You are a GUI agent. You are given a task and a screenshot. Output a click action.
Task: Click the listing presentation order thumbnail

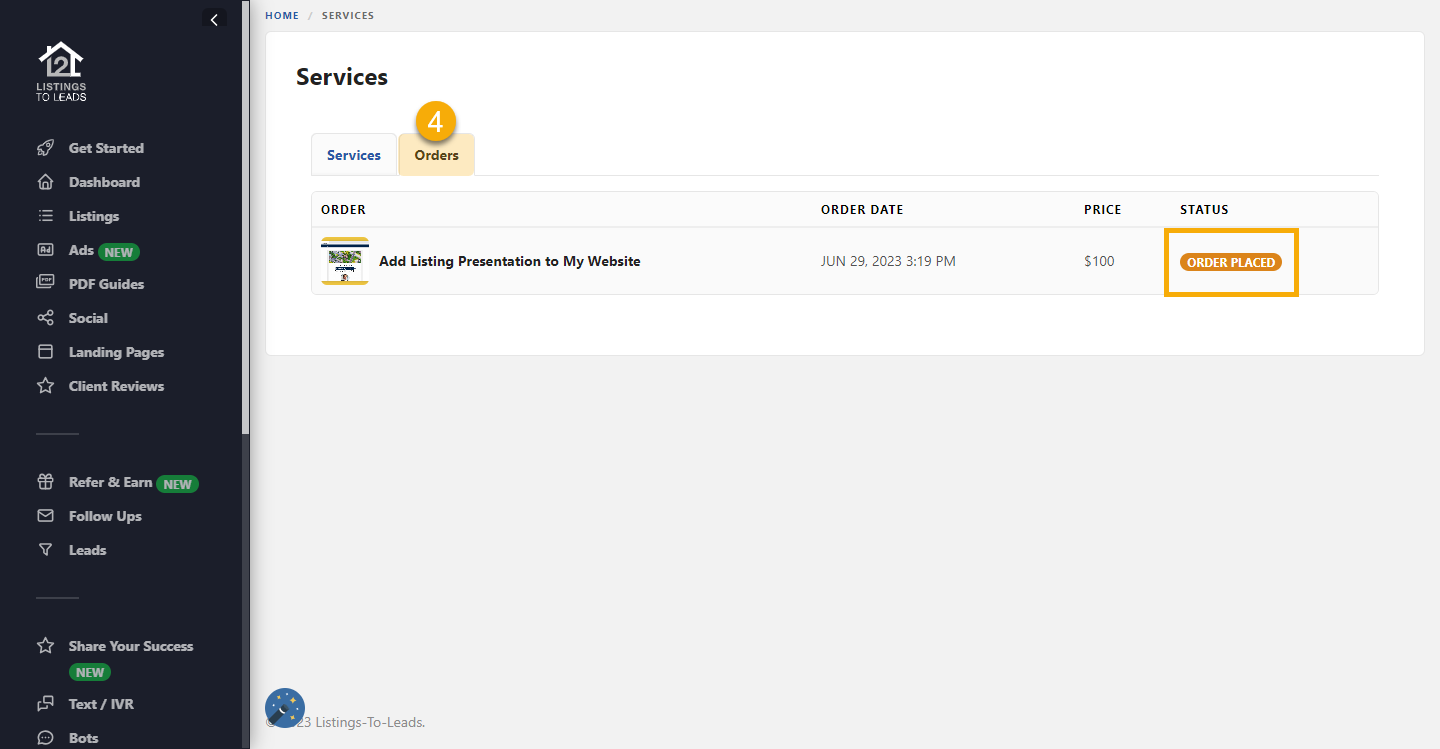pyautogui.click(x=345, y=261)
